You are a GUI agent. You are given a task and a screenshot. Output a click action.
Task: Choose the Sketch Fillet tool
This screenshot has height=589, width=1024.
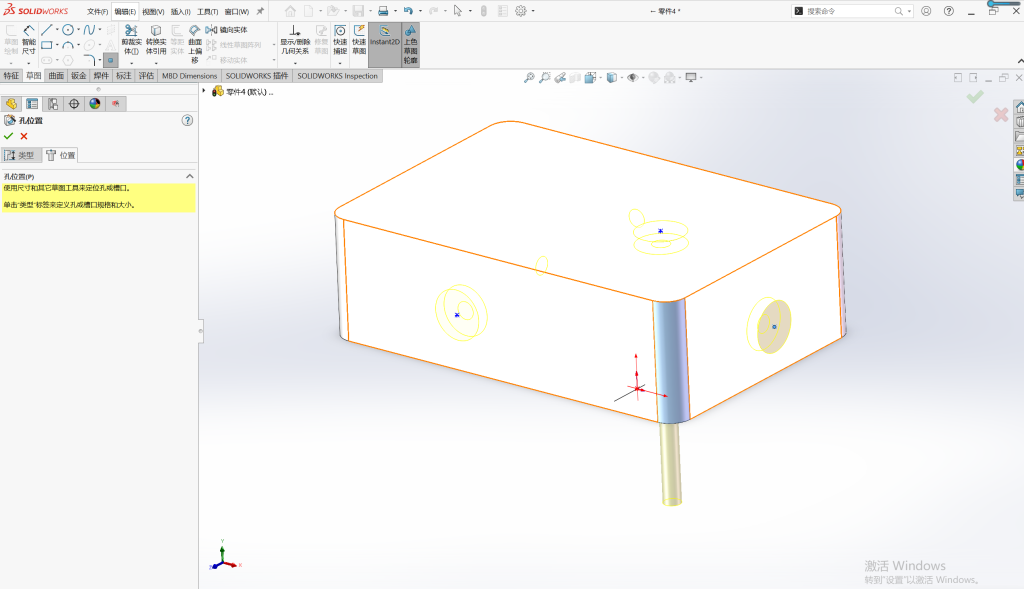click(x=89, y=60)
